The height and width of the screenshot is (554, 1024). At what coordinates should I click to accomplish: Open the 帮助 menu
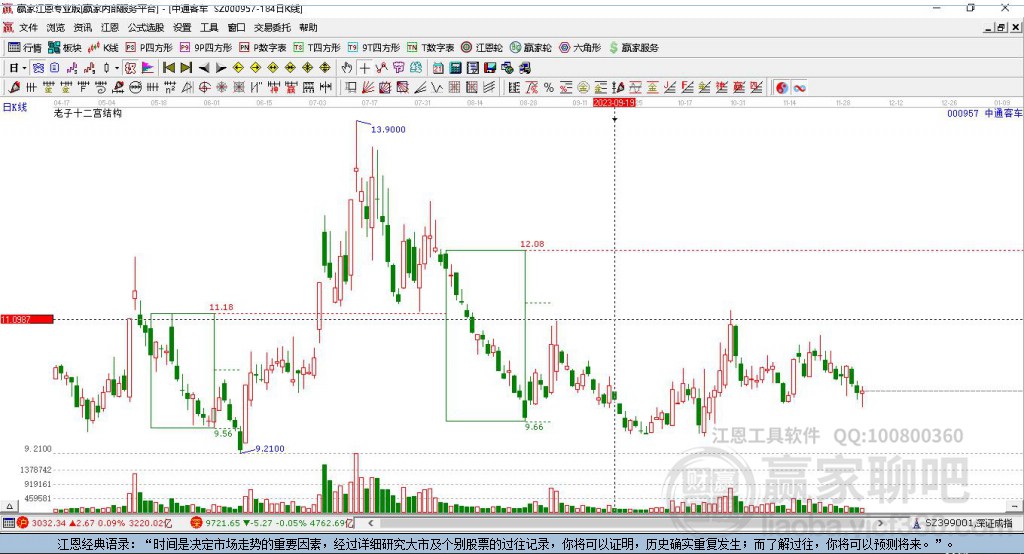click(x=308, y=27)
